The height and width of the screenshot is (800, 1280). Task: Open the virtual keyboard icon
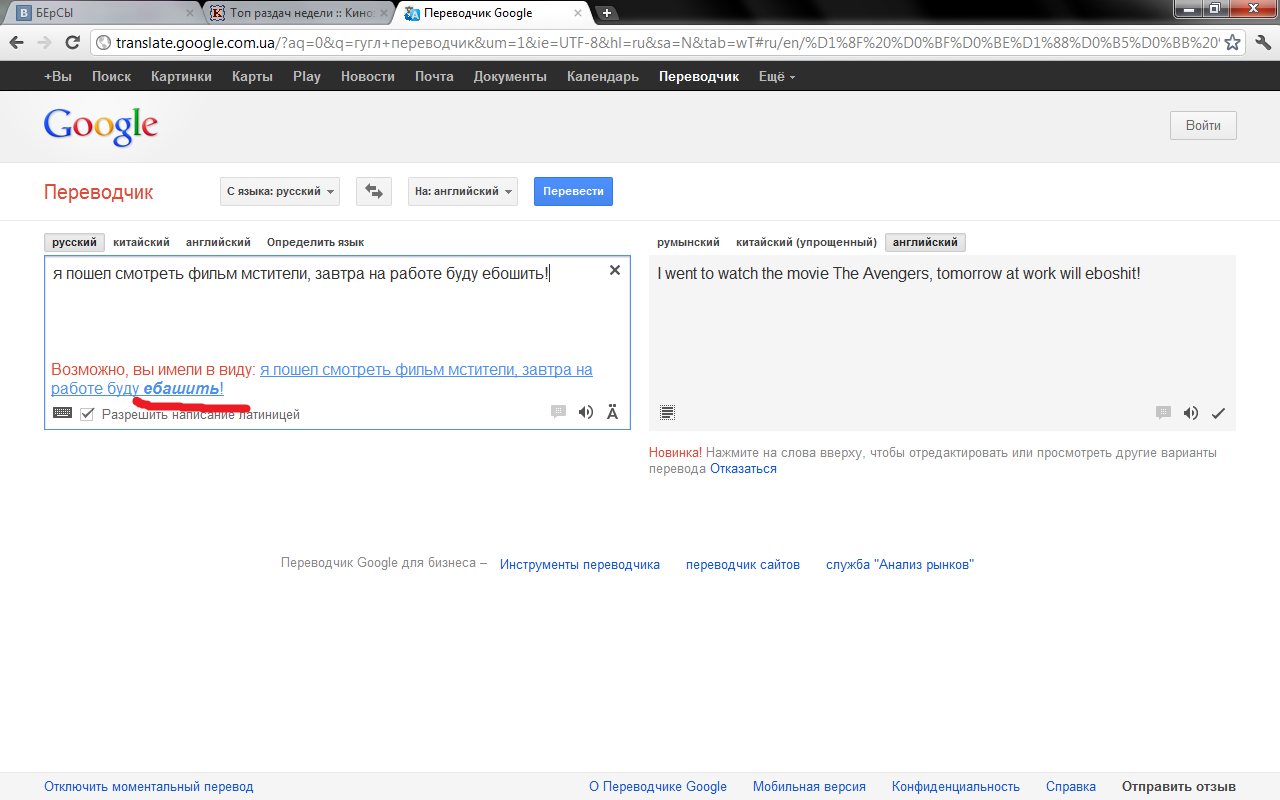[62, 413]
